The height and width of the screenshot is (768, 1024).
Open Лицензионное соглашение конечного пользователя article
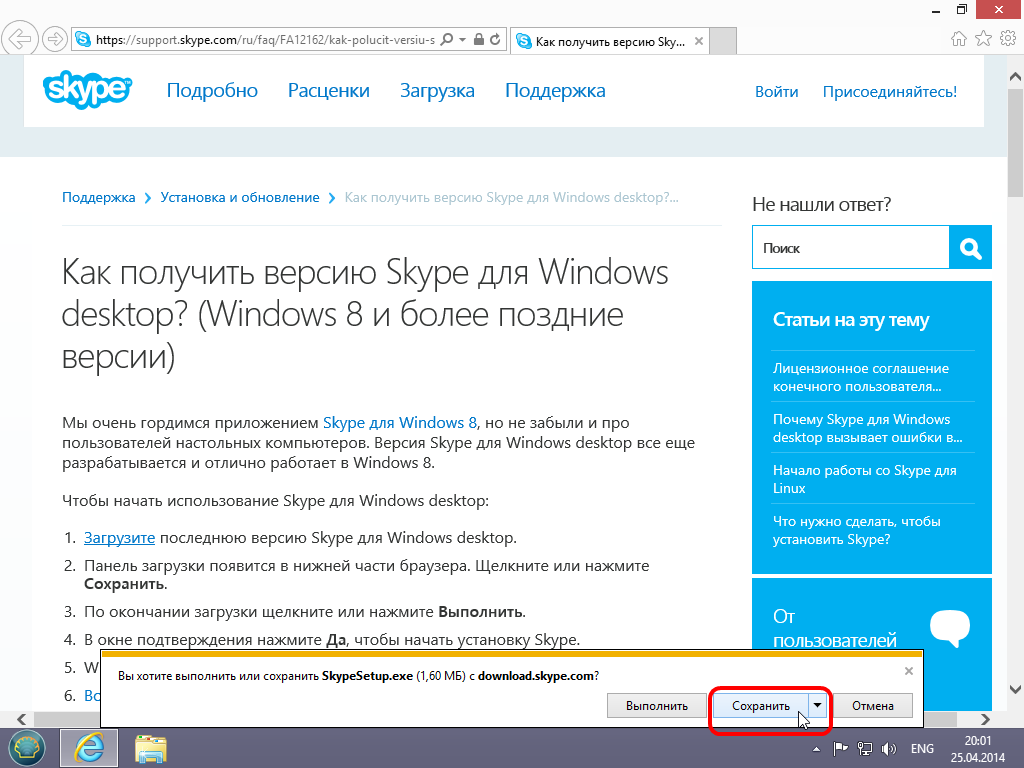tap(861, 377)
